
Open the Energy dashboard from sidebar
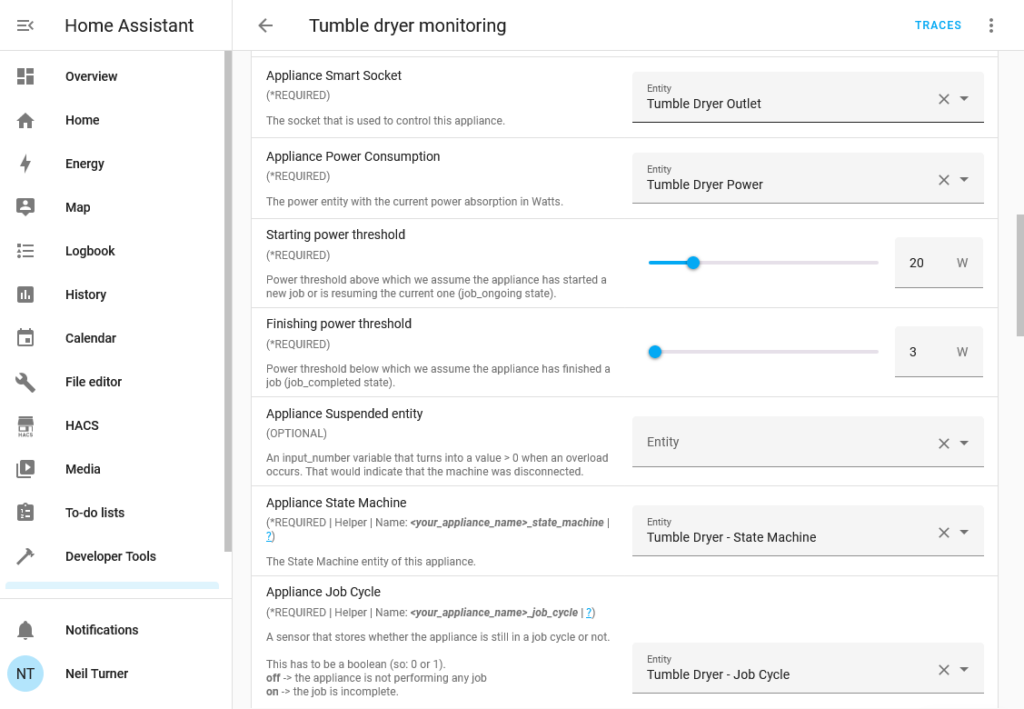[x=84, y=163]
